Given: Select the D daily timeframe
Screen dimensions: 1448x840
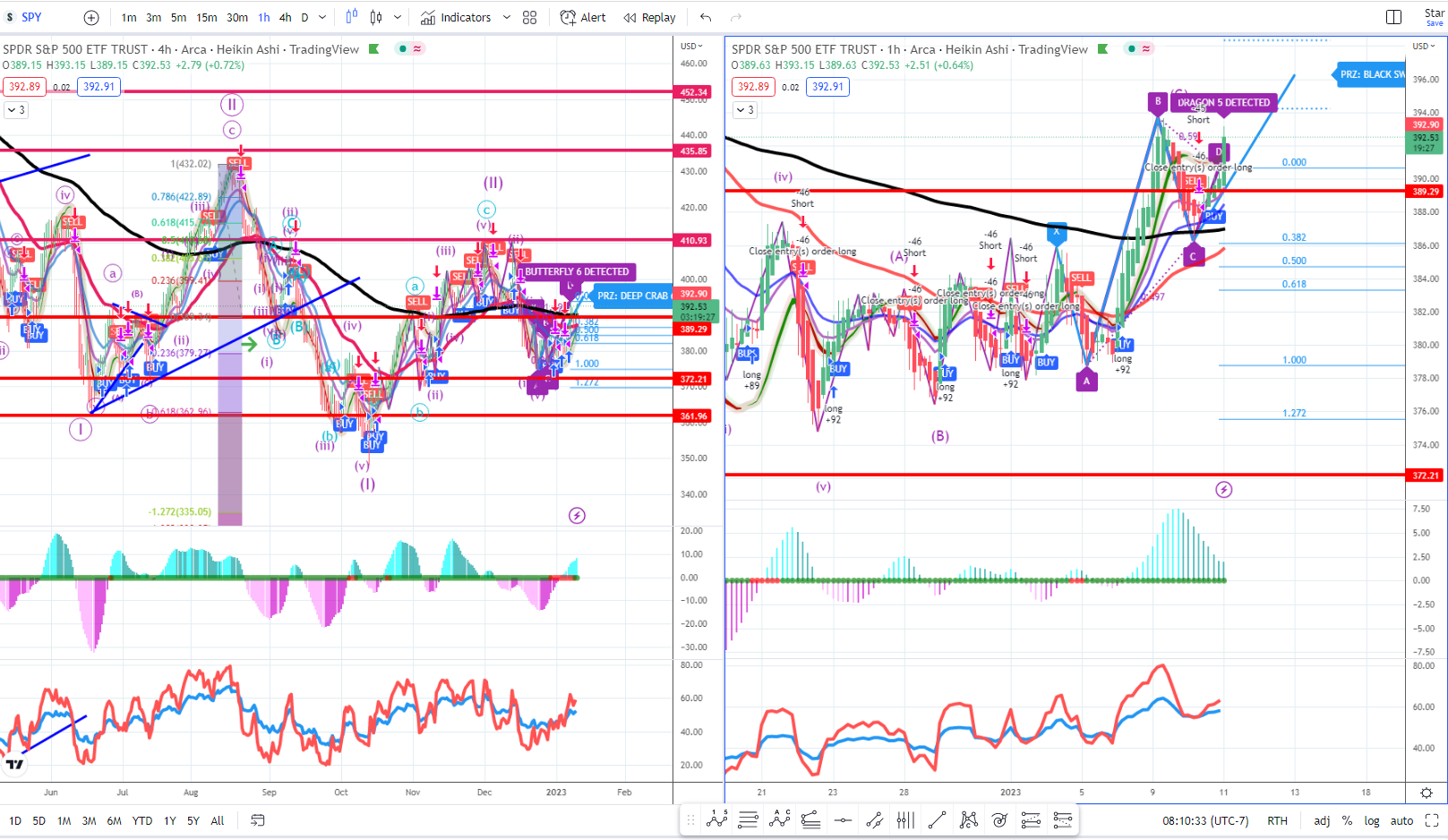Looking at the screenshot, I should [x=304, y=17].
